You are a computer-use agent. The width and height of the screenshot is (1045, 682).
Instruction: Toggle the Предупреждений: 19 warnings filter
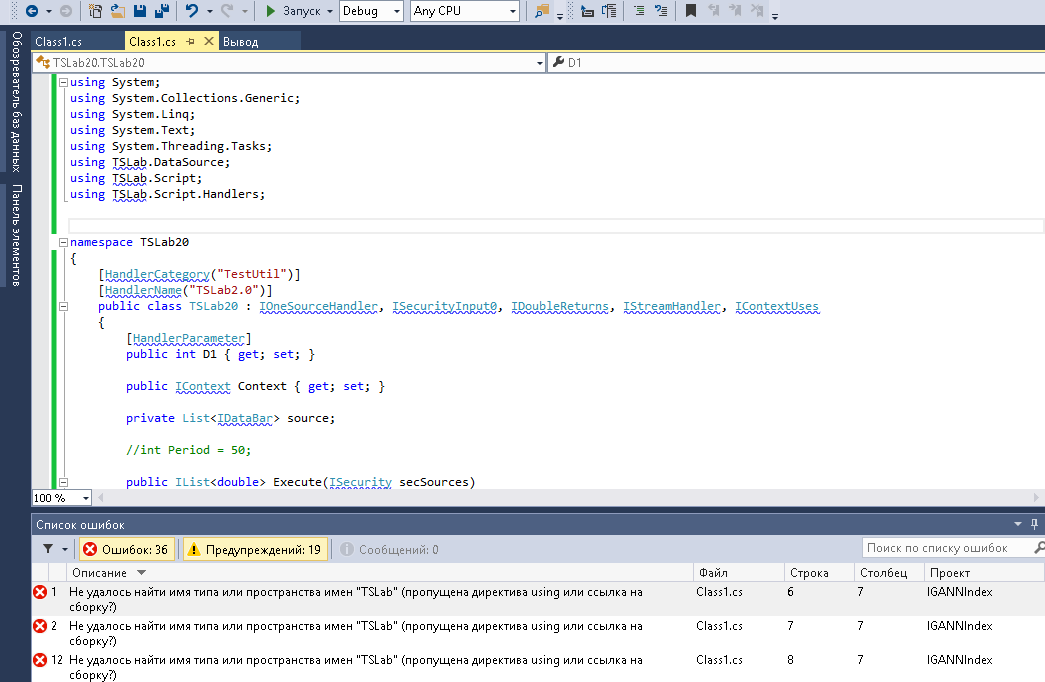click(x=255, y=549)
